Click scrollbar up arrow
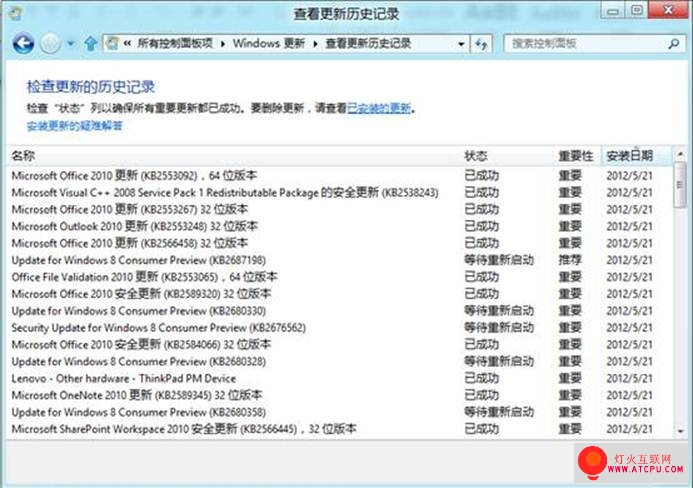This screenshot has height=488, width=693. (x=681, y=154)
